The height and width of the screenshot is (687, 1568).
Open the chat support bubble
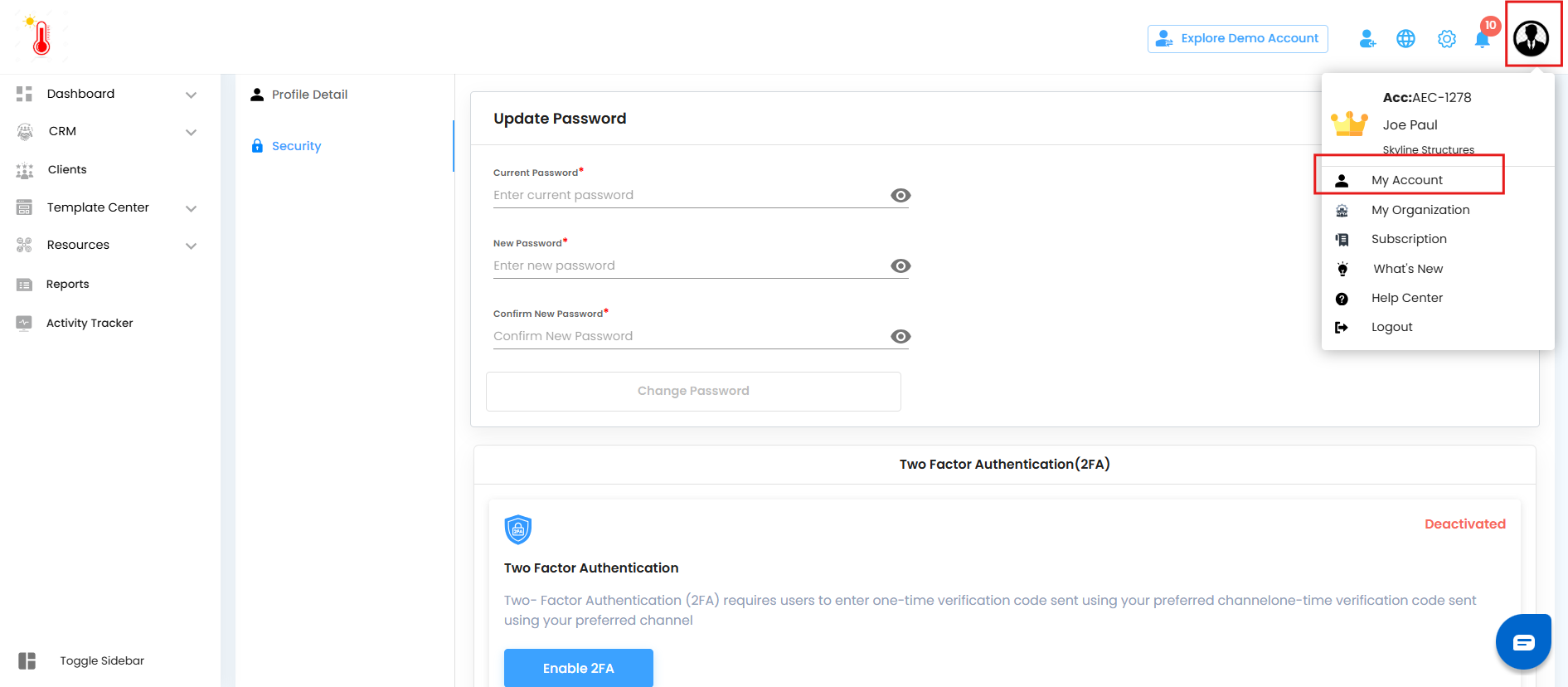coord(1523,642)
